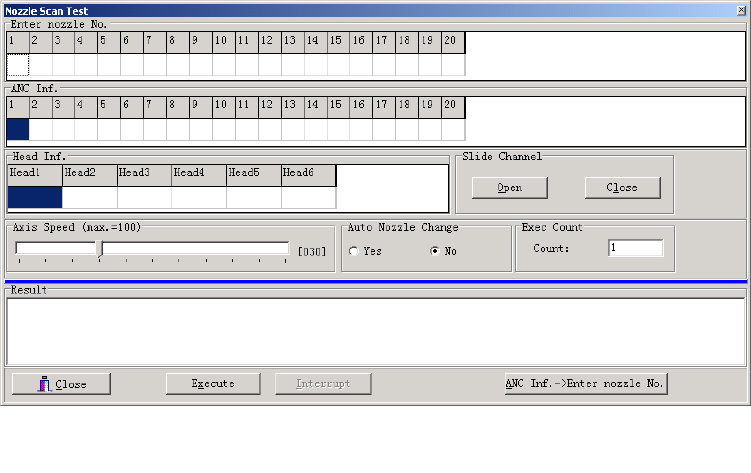Select the cell under Head1 column
Image resolution: width=751 pixels, height=473 pixels.
pyautogui.click(x=35, y=197)
